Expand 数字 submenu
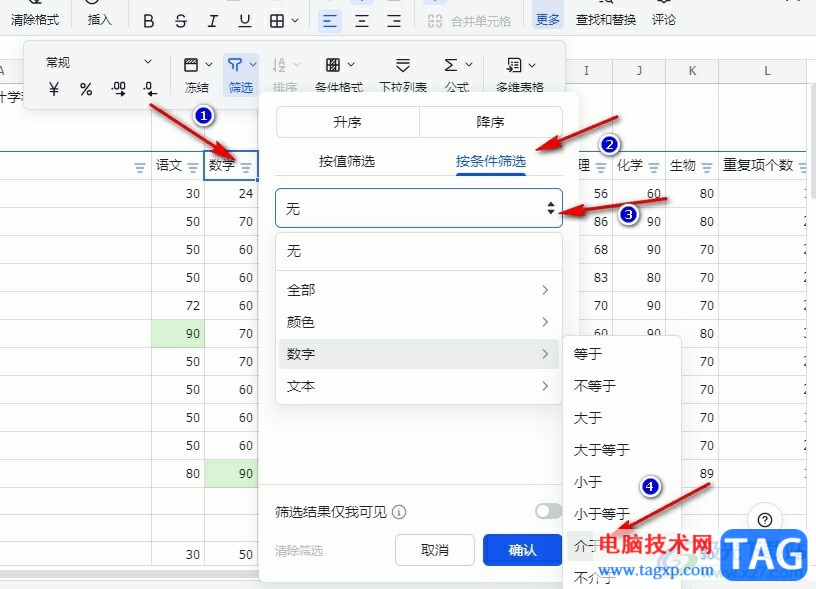This screenshot has width=816, height=589. click(419, 354)
